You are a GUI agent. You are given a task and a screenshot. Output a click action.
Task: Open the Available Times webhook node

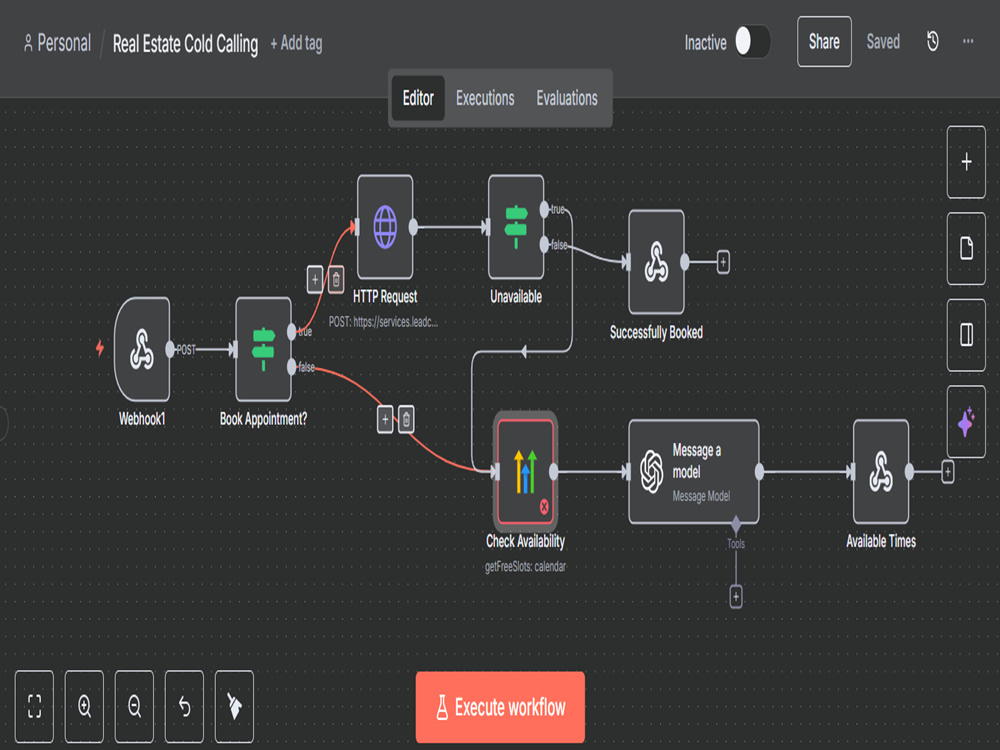(x=881, y=472)
